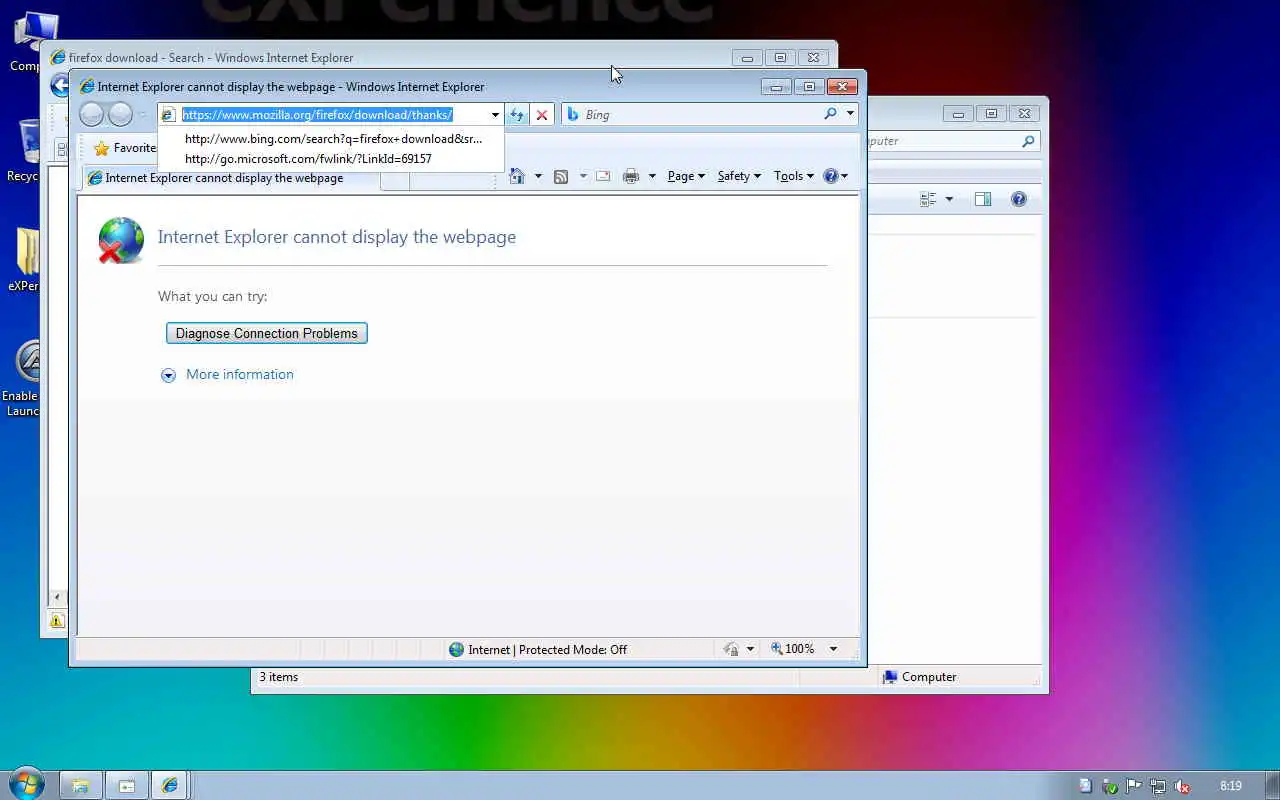Click Diagnose Connection Problems button
The image size is (1280, 800).
(x=267, y=333)
